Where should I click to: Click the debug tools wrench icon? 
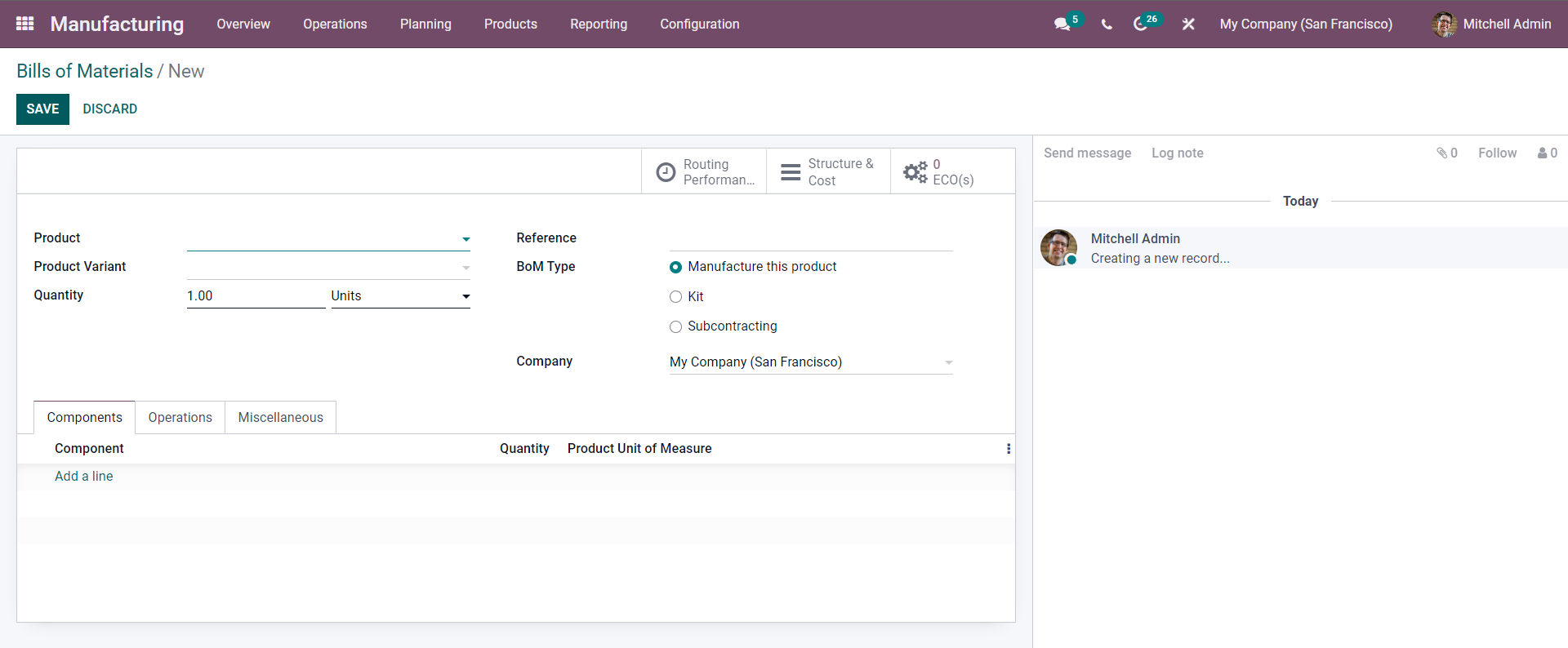tap(1188, 24)
